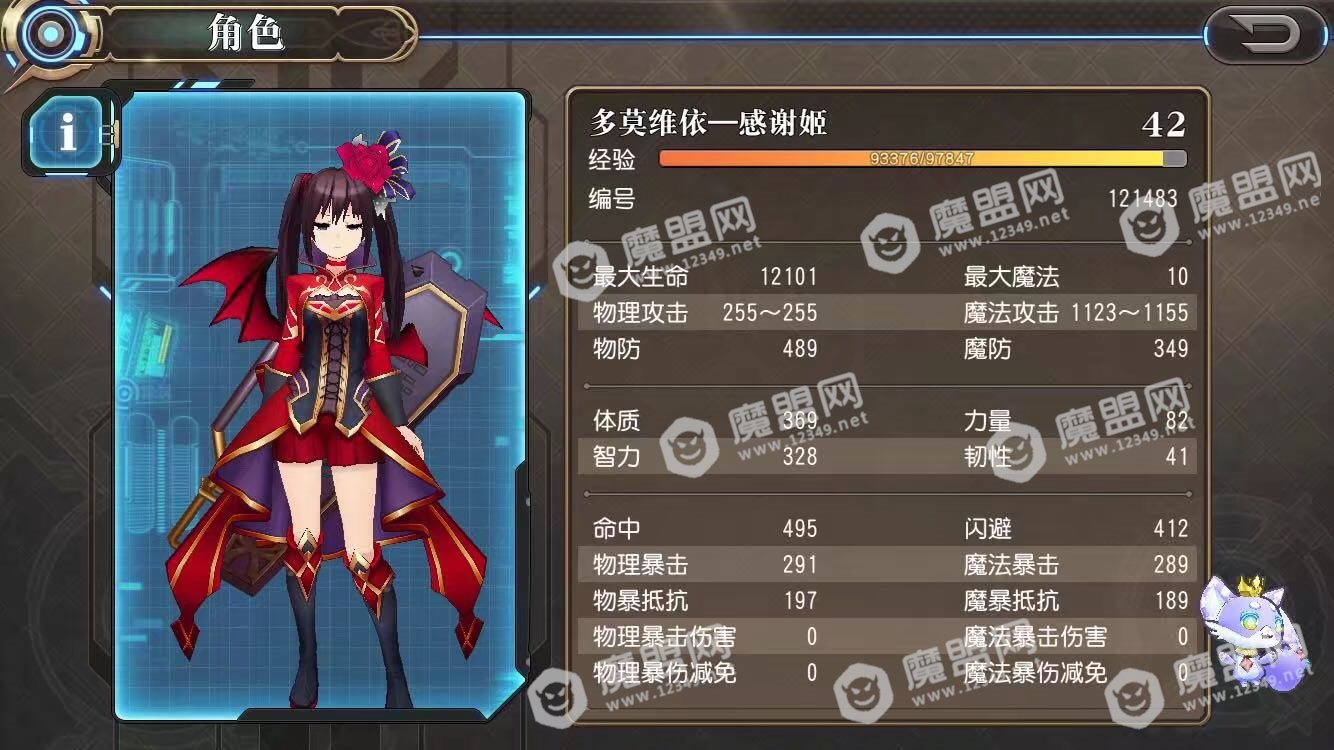Screen dimensions: 1334x750
Task: Tap the info icon beside the character portrait
Action: (68, 131)
